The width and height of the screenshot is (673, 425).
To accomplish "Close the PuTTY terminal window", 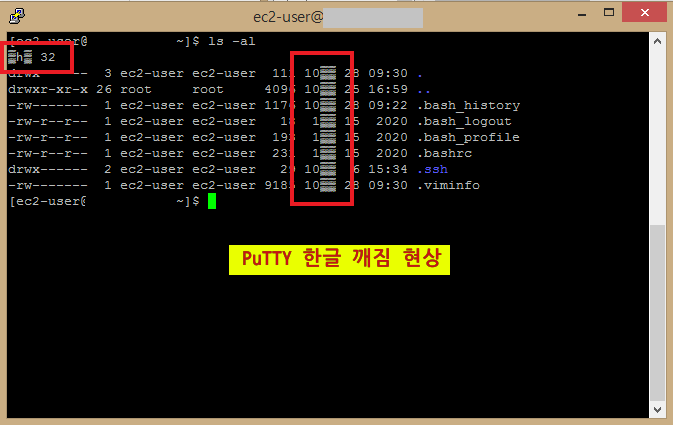I will pos(645,12).
